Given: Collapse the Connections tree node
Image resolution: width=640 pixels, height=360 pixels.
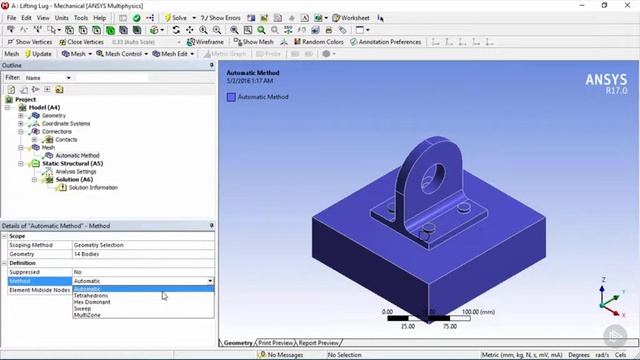Looking at the screenshot, I should pos(21,131).
